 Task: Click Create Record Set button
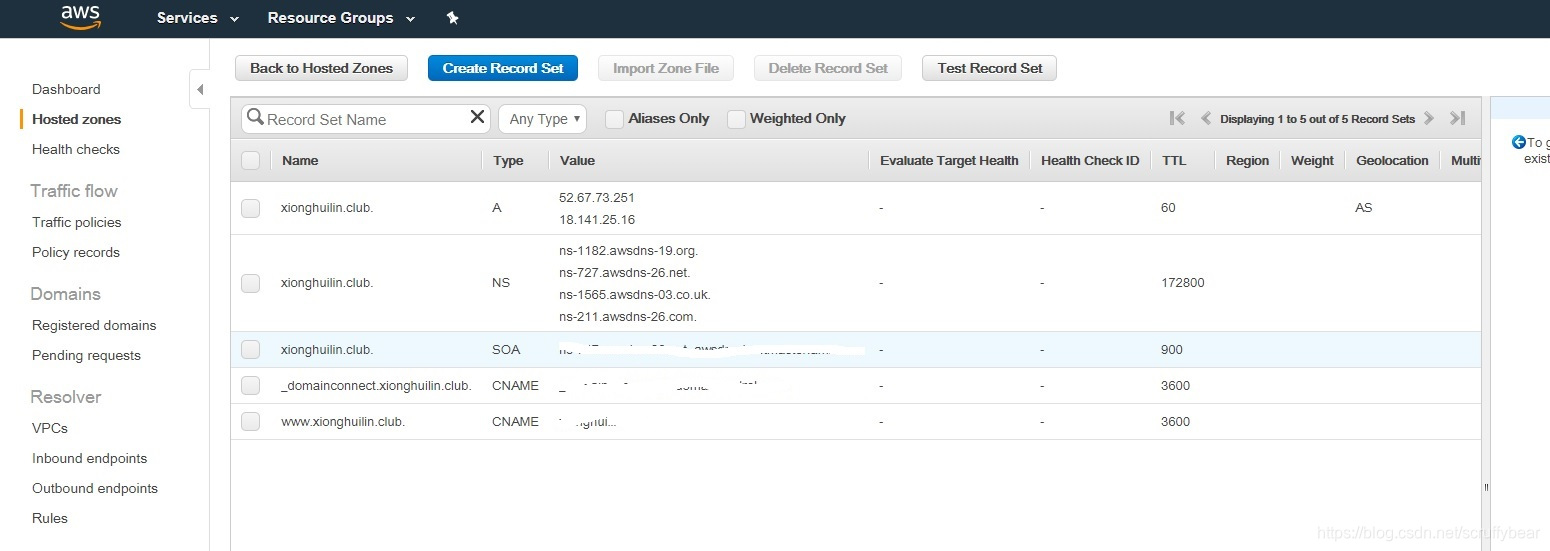coord(503,68)
